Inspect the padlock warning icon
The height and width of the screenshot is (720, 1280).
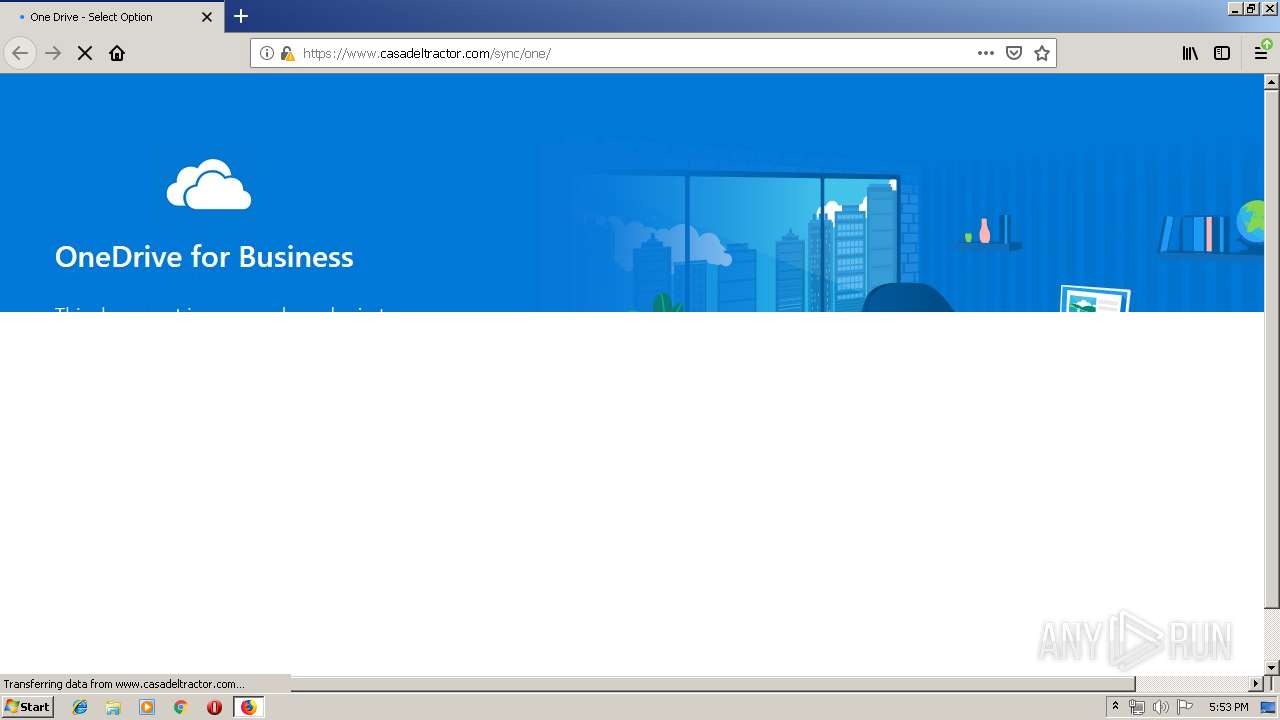pyautogui.click(x=287, y=53)
